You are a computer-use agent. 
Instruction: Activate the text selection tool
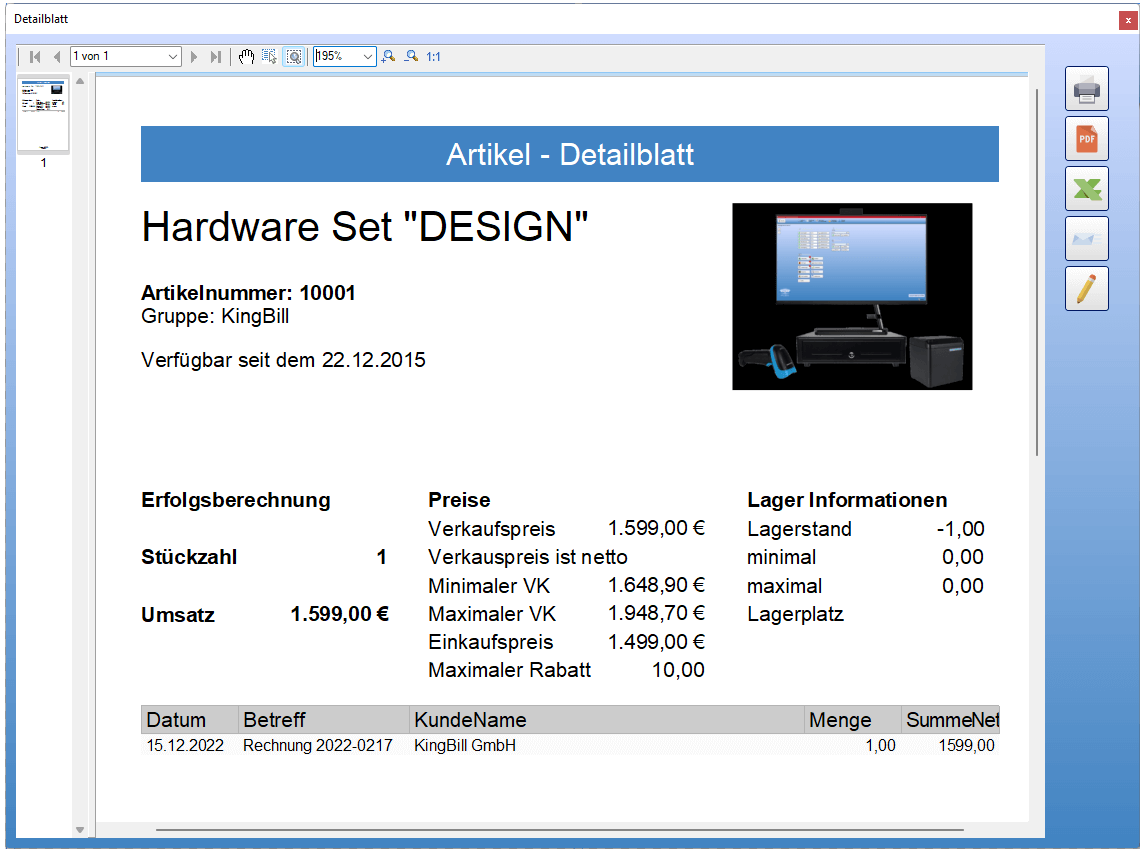point(270,56)
